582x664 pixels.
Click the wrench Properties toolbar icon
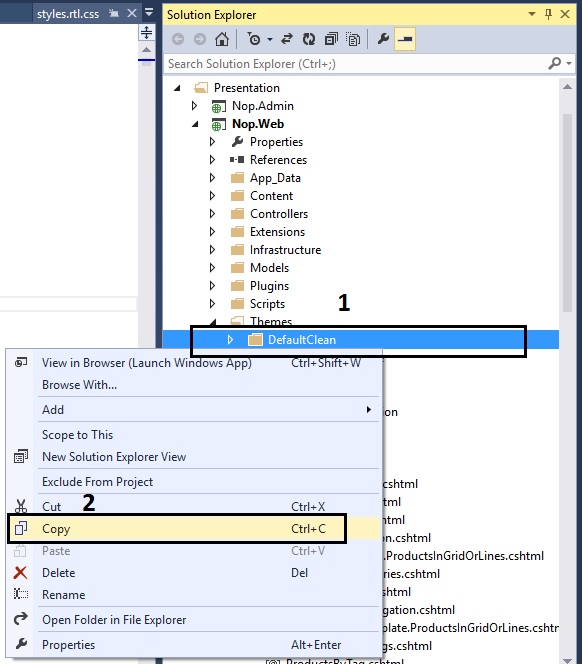pos(383,39)
